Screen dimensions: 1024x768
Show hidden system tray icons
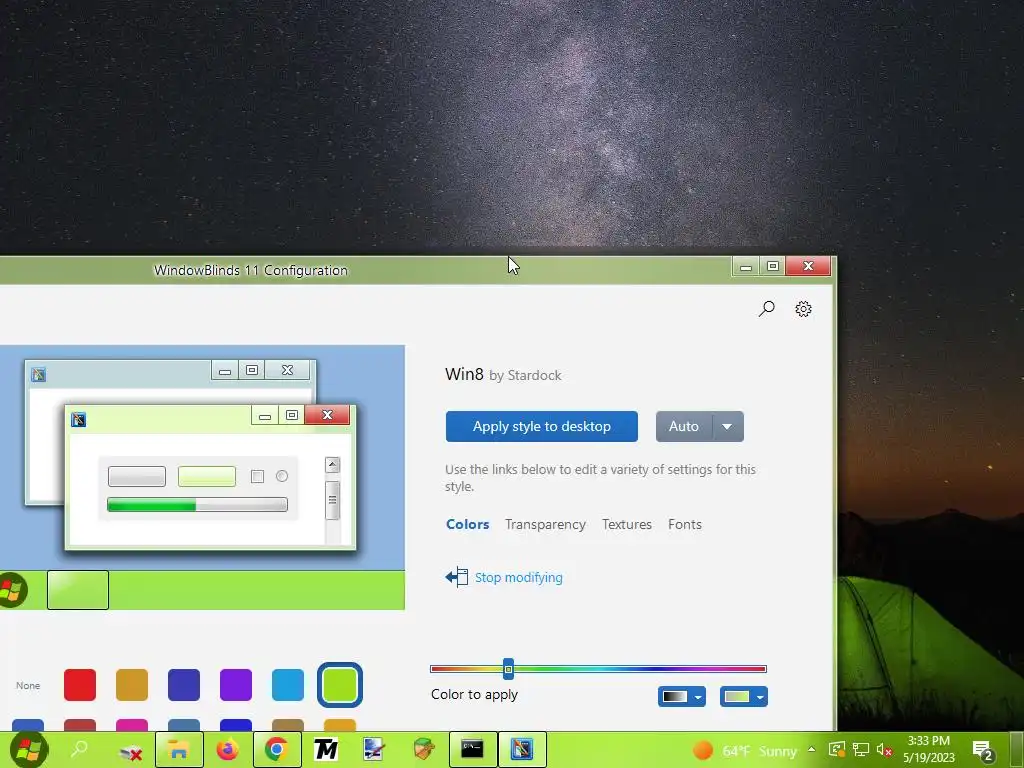tap(812, 750)
